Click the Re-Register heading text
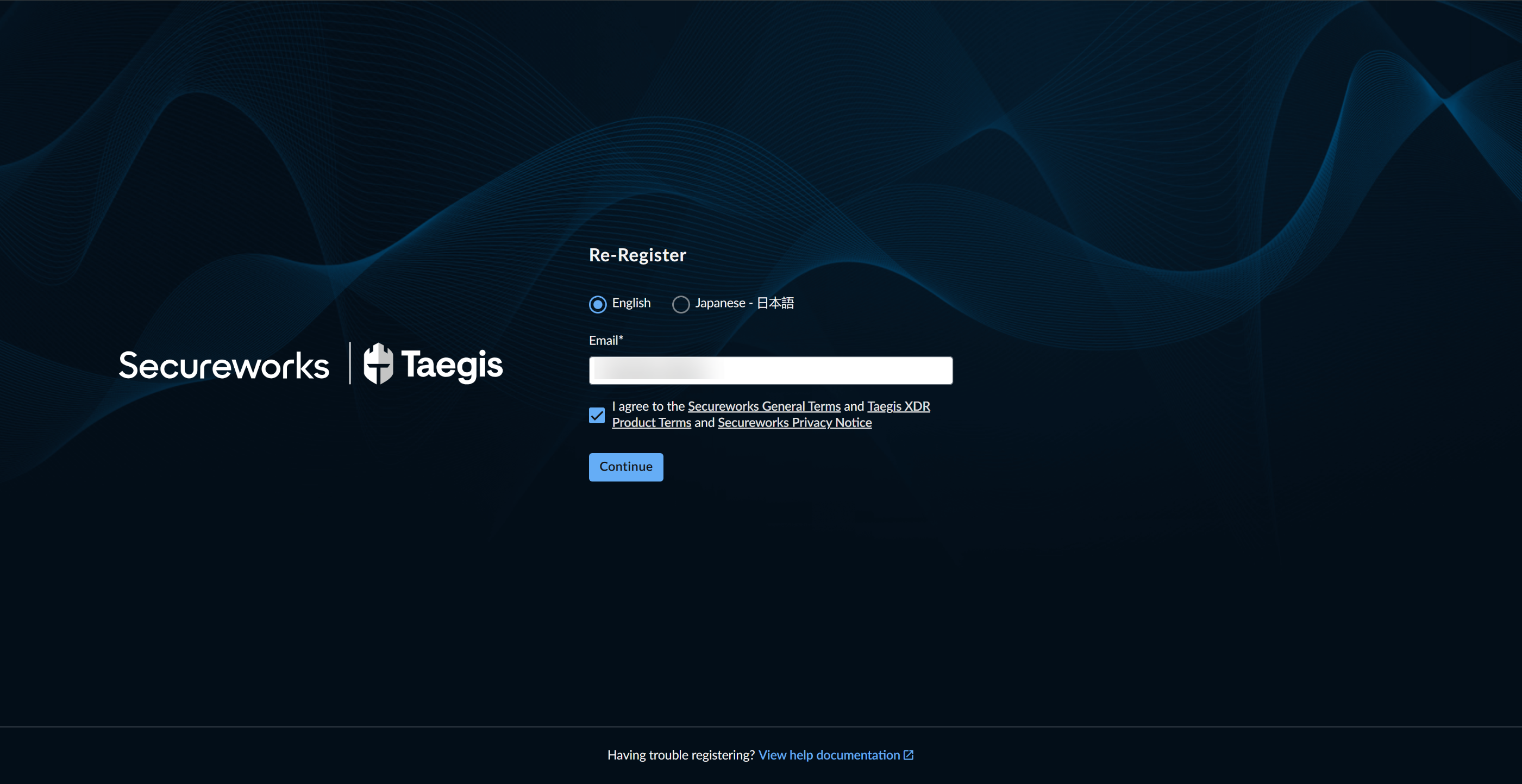 (x=637, y=255)
